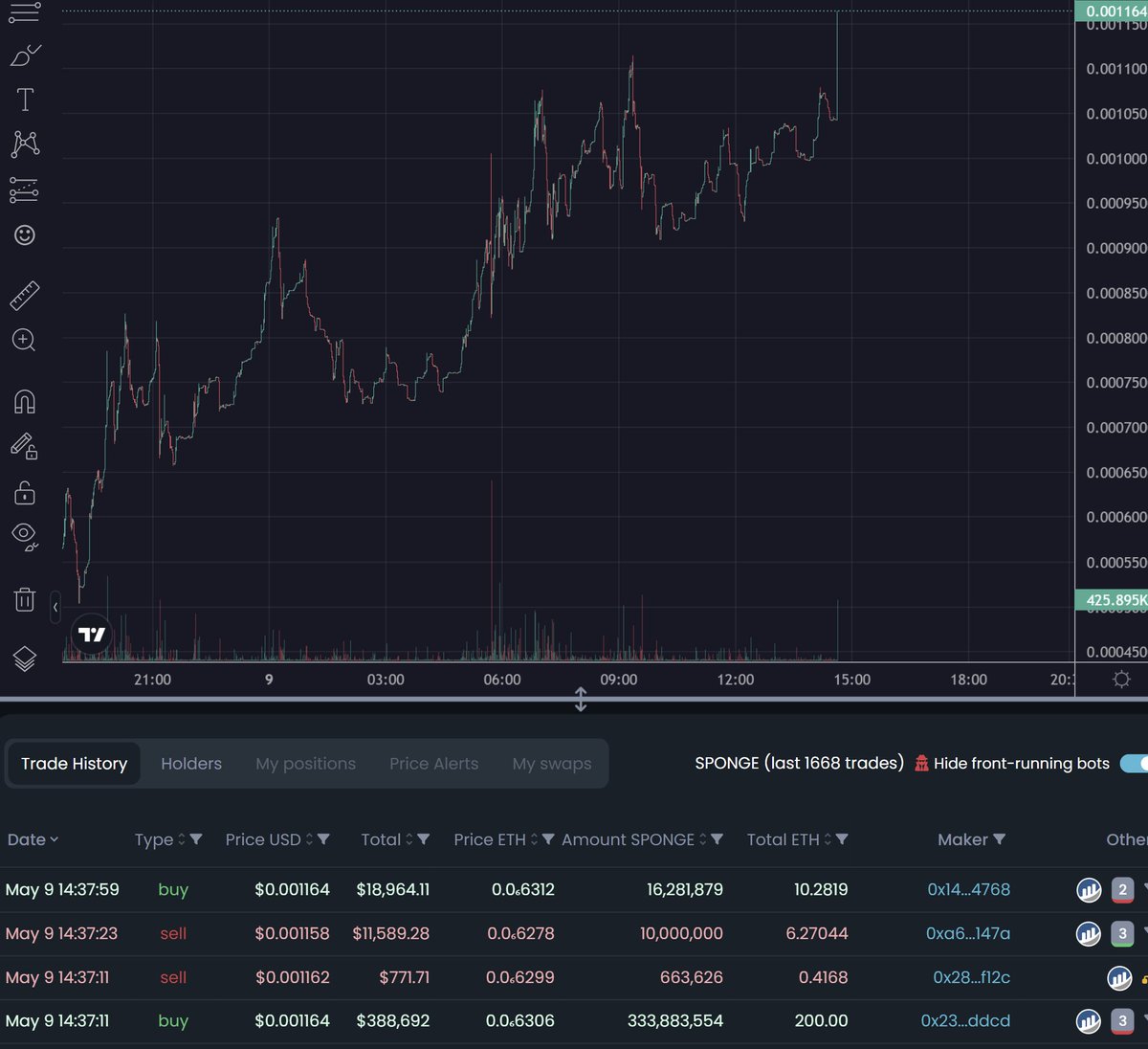
Task: Toggle hide all drawings eye icon
Action: (x=25, y=536)
